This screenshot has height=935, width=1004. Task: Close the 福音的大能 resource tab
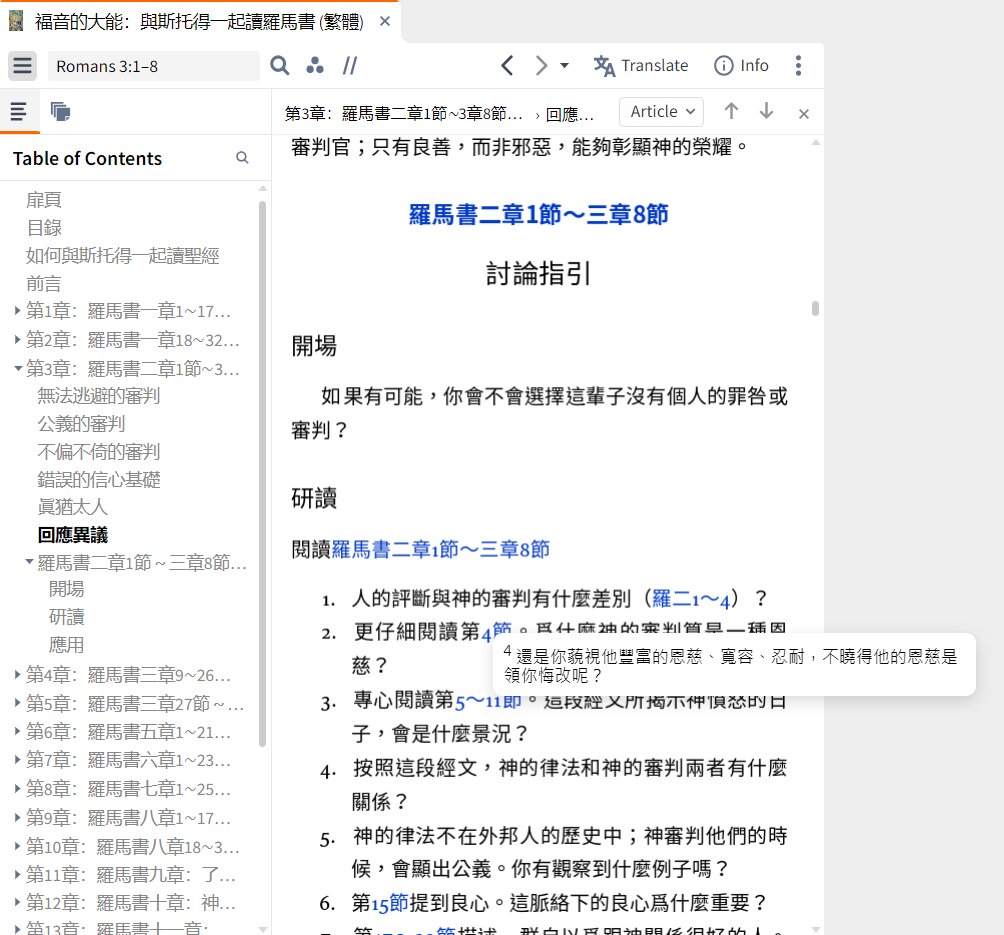(385, 21)
